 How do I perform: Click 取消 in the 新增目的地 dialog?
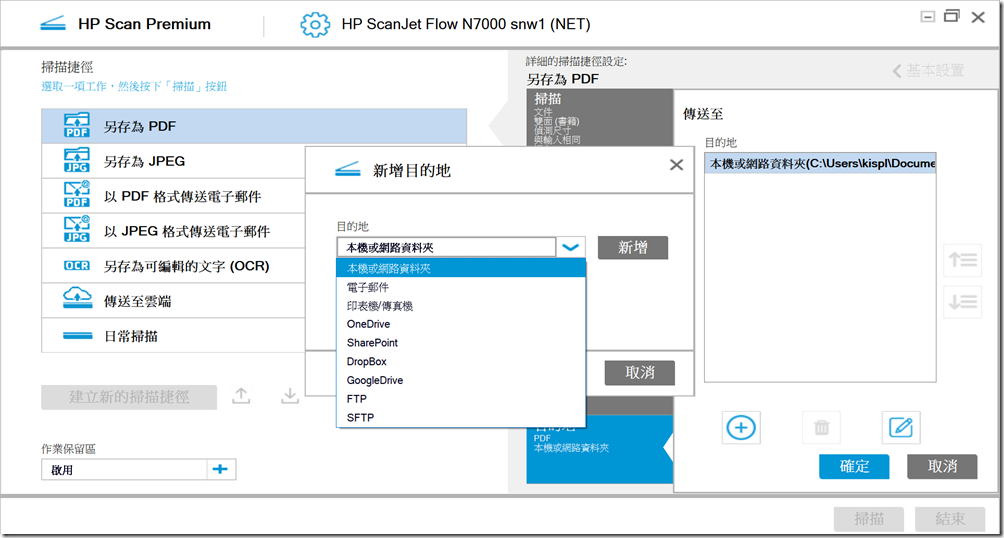tap(640, 373)
